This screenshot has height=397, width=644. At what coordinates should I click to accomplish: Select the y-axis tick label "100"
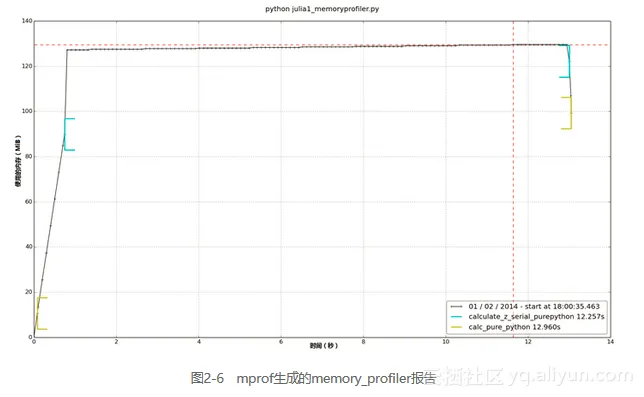pos(27,111)
